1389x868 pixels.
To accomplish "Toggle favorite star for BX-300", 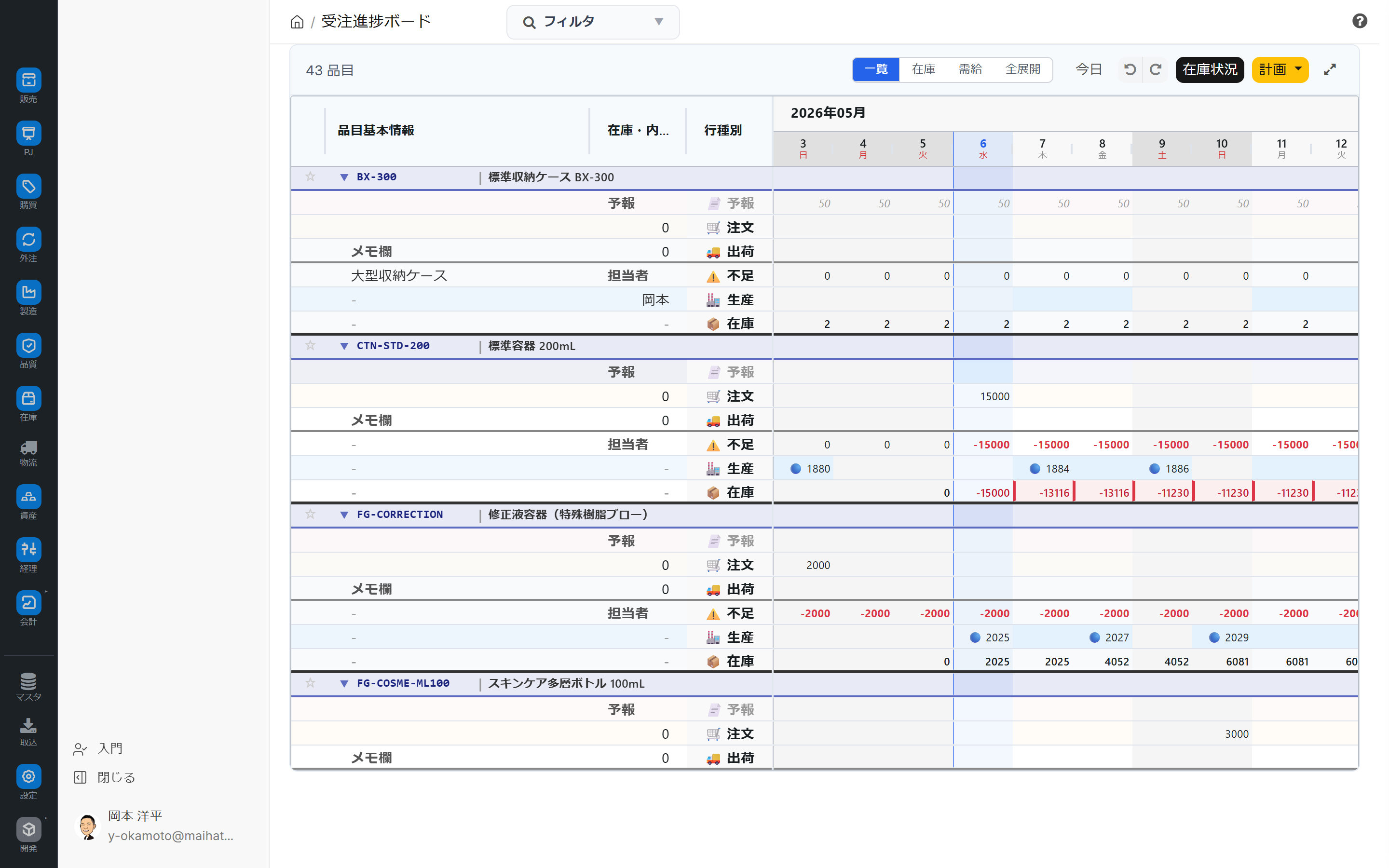I will point(311,177).
